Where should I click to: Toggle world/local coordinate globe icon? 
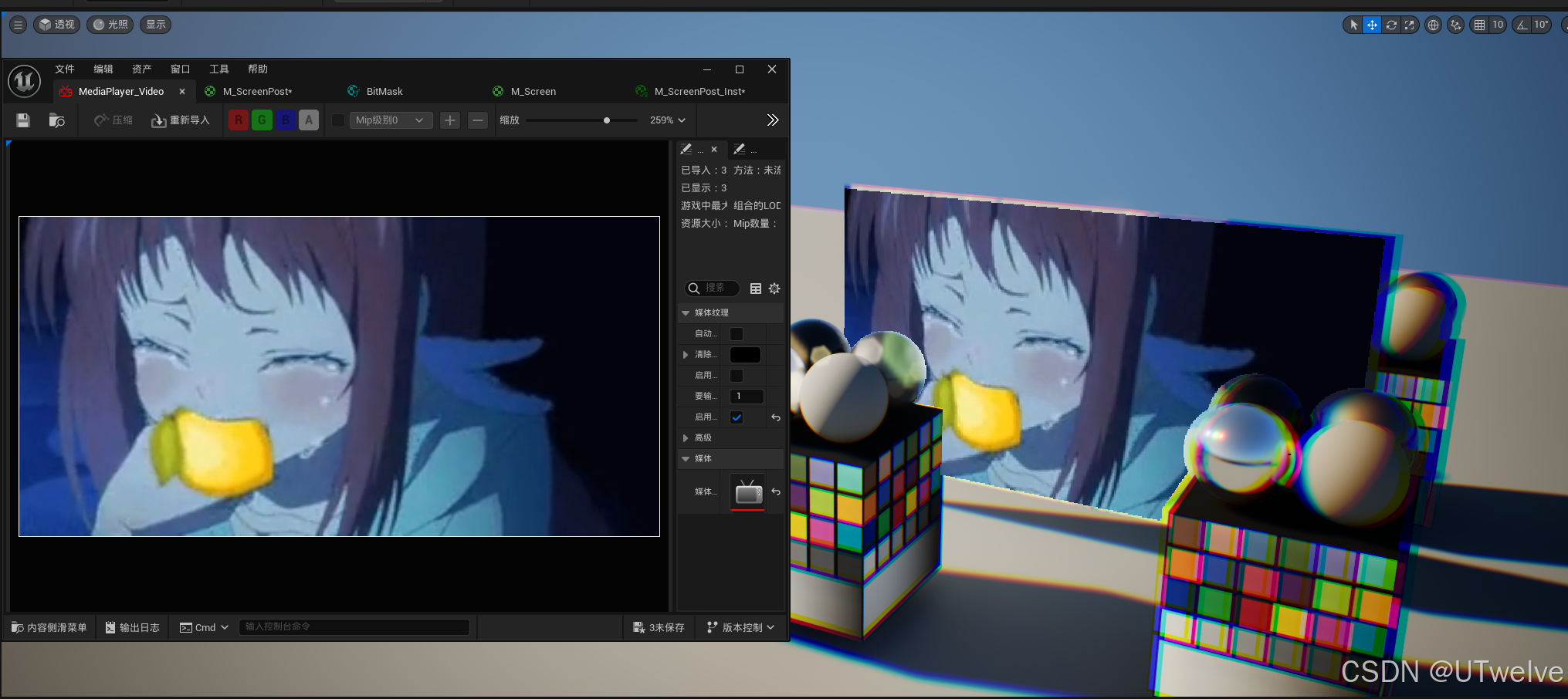(x=1433, y=25)
